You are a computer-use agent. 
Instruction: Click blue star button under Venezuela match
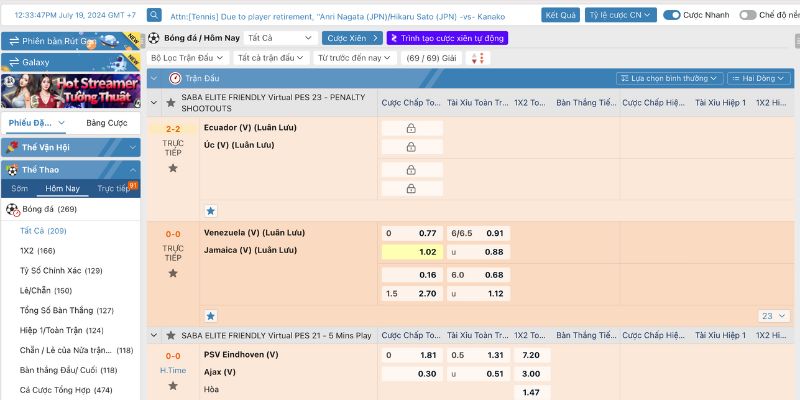(210, 315)
